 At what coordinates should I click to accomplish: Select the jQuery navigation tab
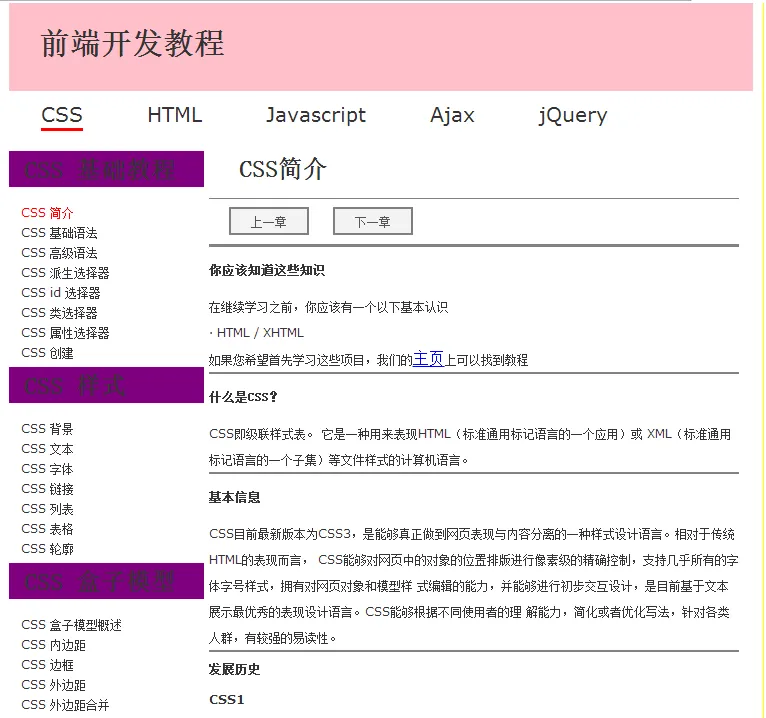click(x=572, y=115)
